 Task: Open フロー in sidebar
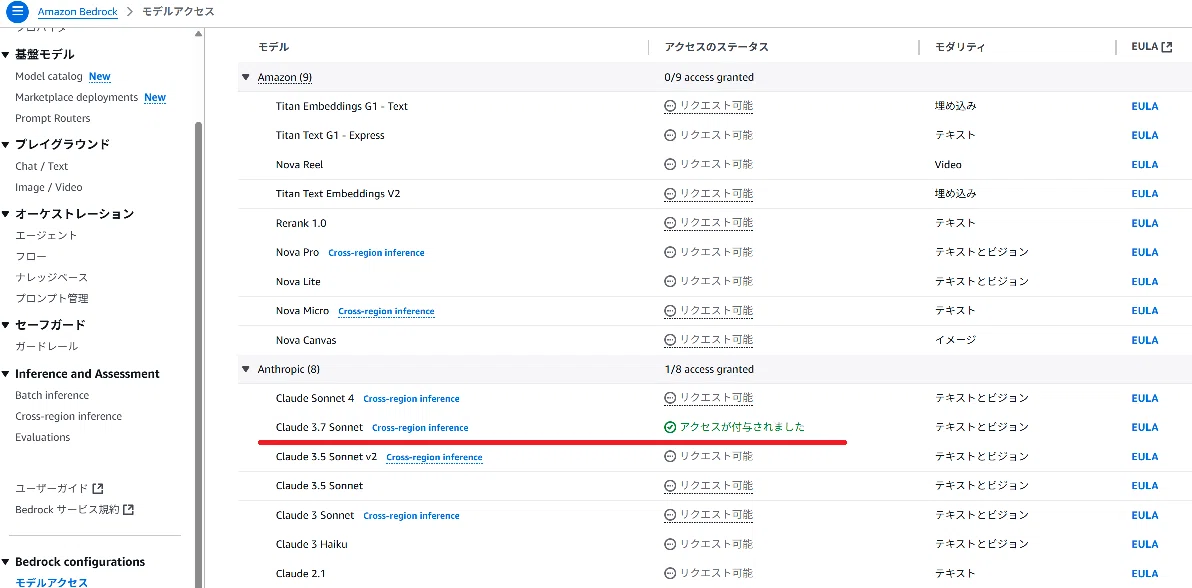(x=31, y=257)
